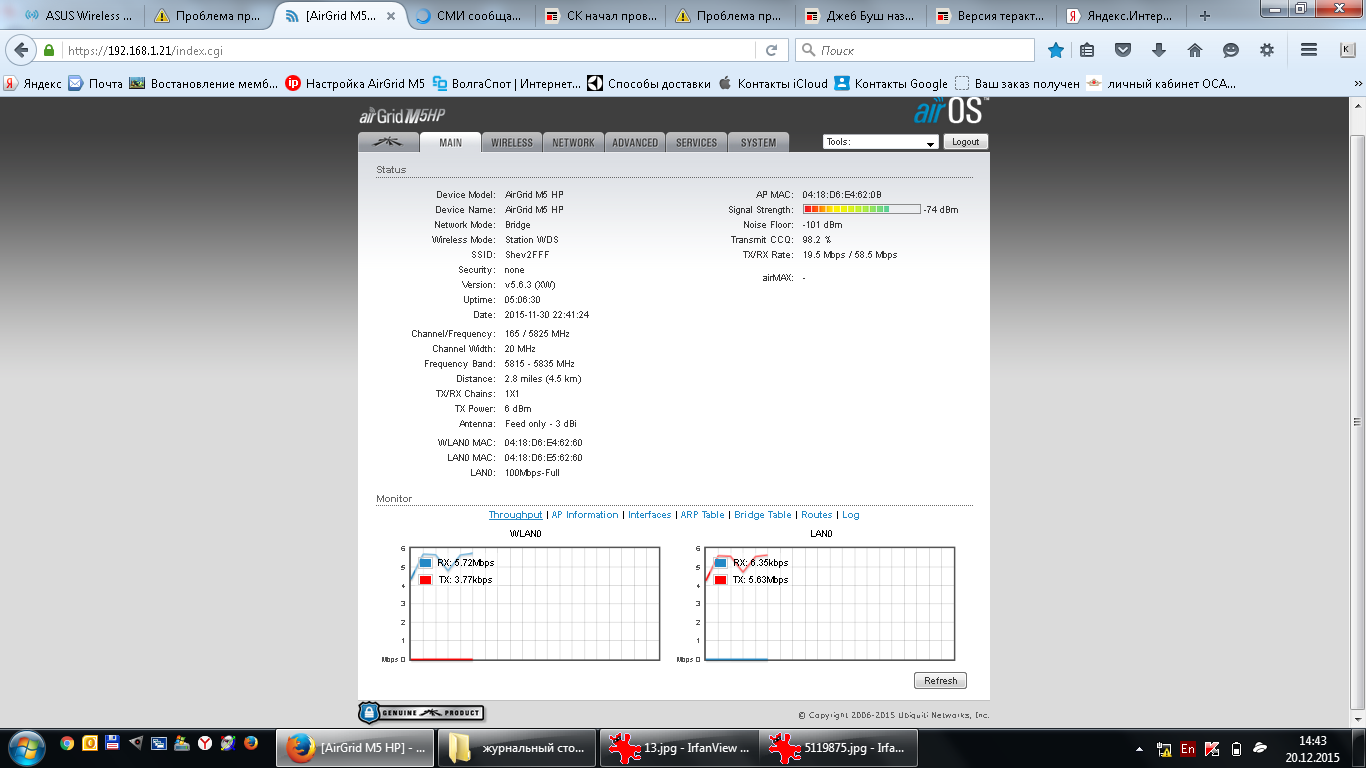Select the MAIN tab
1366x768 pixels.
click(450, 142)
